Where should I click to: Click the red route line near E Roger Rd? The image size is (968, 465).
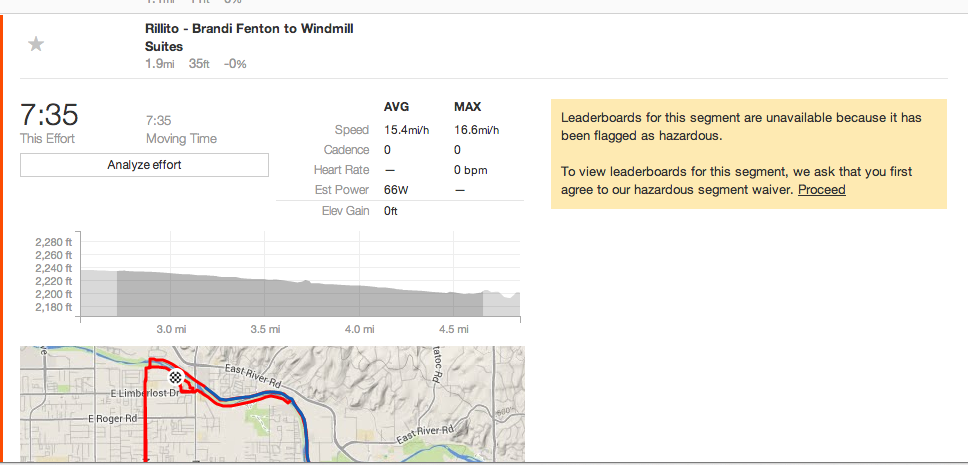pyautogui.click(x=146, y=419)
